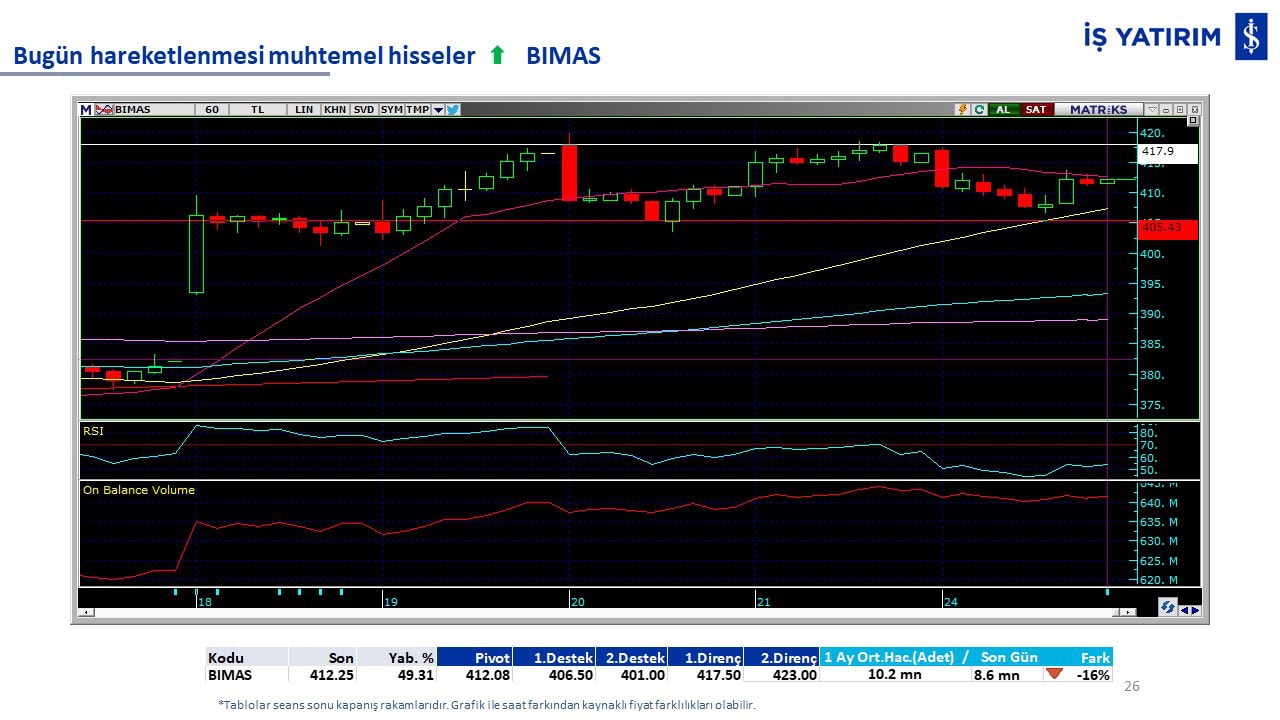Click the Twitter bird icon

(x=453, y=110)
